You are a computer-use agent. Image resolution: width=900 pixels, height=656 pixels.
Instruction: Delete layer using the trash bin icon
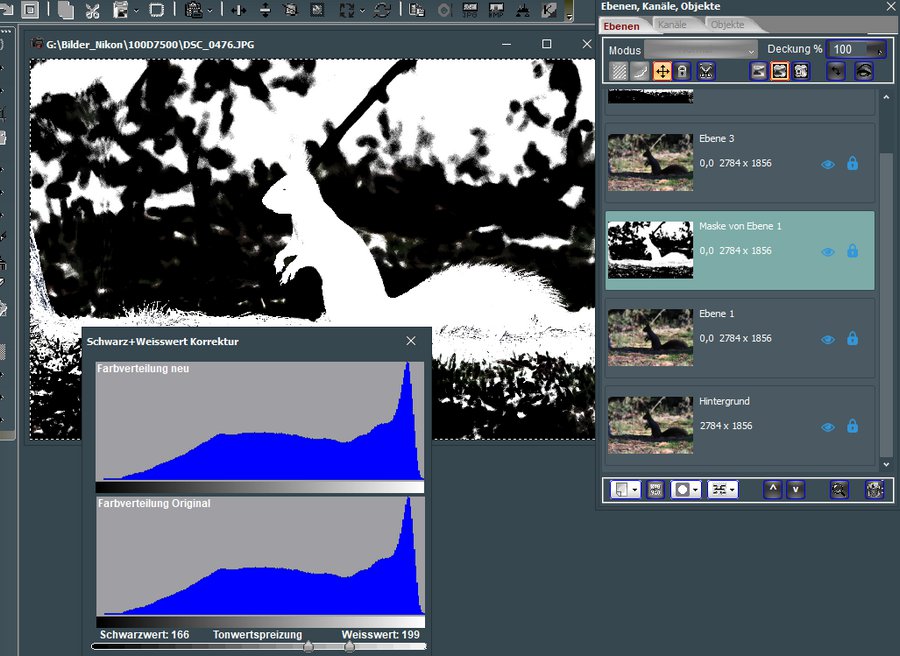pos(874,489)
